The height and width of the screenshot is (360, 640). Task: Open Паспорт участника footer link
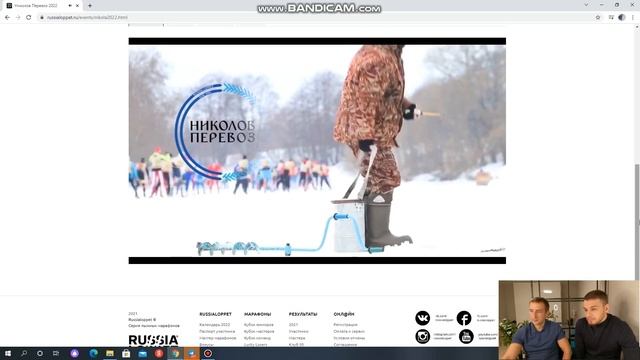coord(217,331)
